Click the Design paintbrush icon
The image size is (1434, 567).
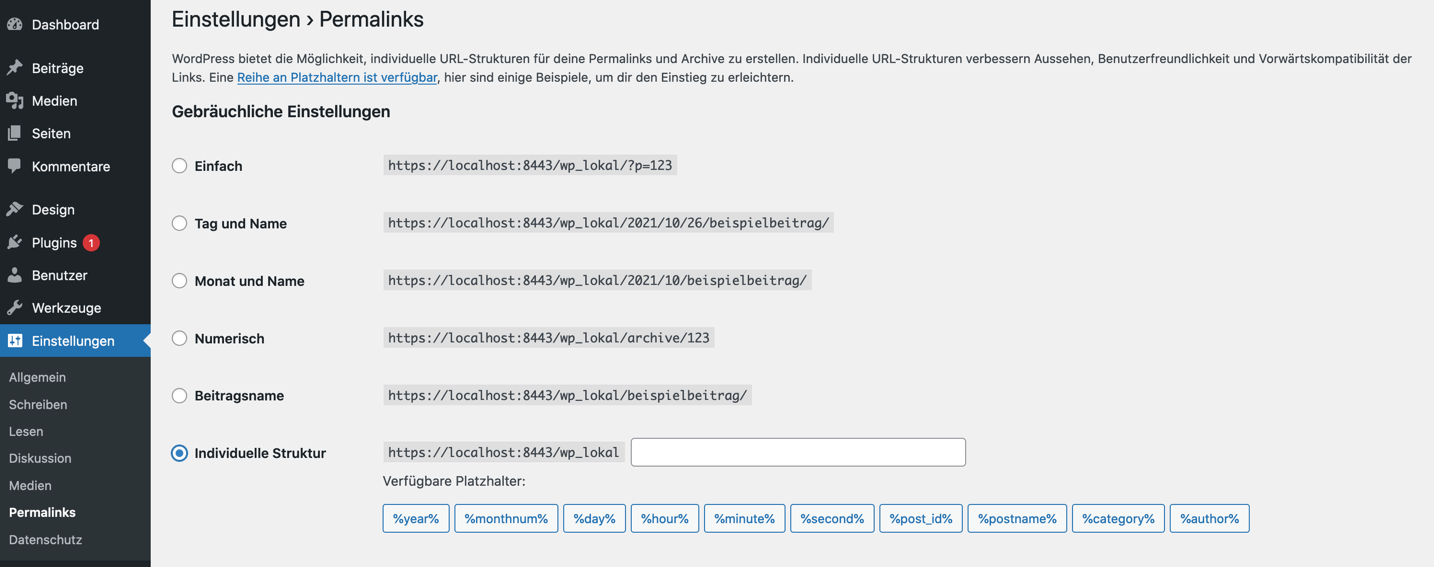point(15,209)
